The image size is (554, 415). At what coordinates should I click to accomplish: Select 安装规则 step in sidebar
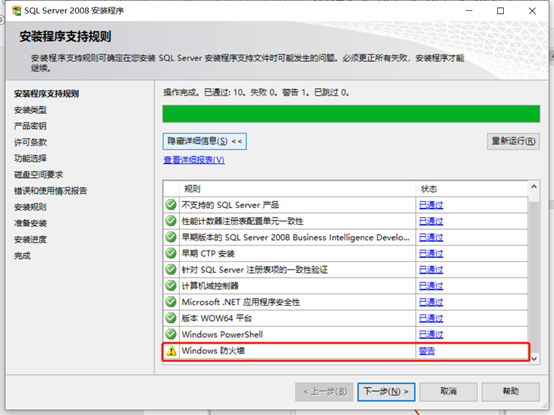coord(30,207)
